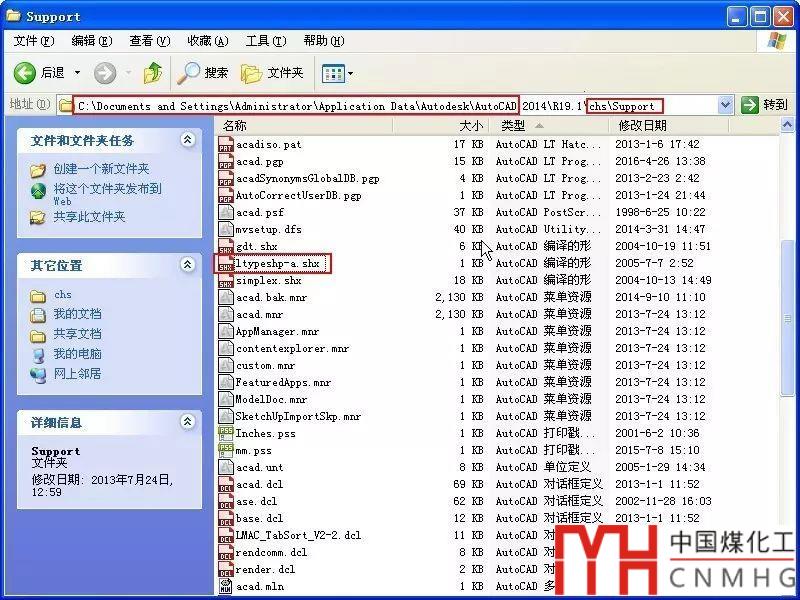Click in the address bar path field

coord(400,105)
